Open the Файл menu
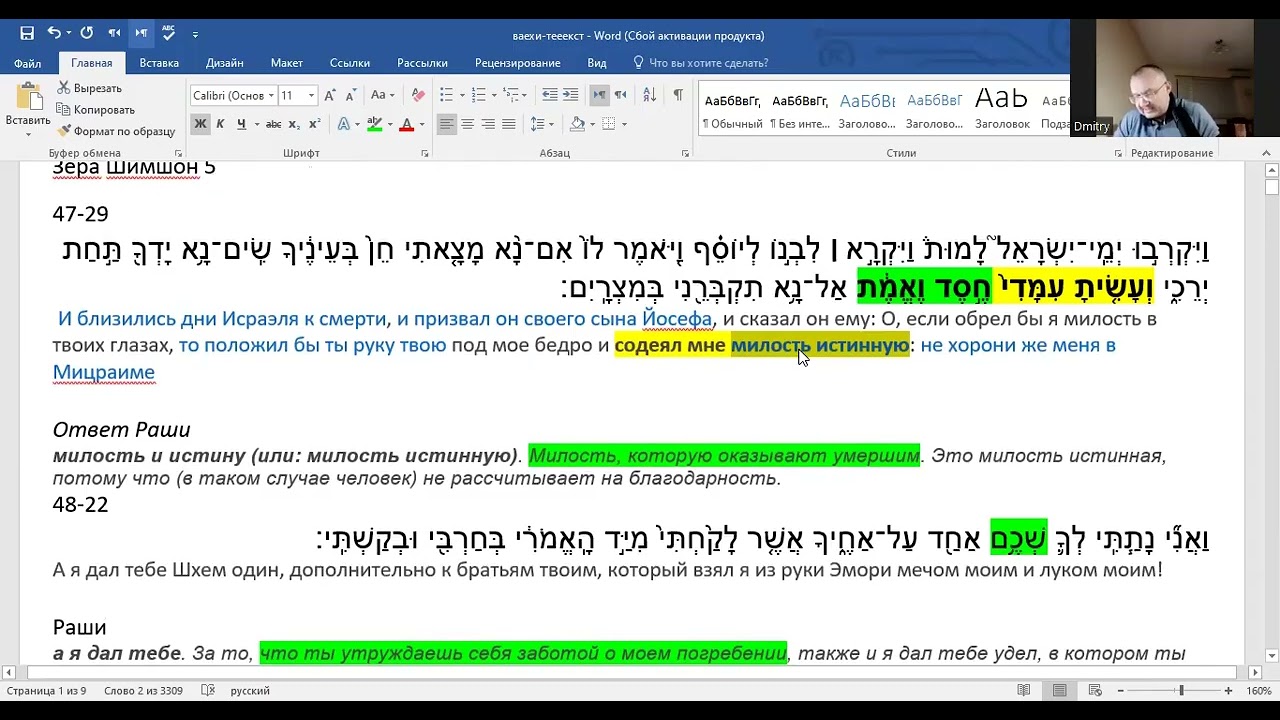Image resolution: width=1280 pixels, height=720 pixels. pos(27,63)
